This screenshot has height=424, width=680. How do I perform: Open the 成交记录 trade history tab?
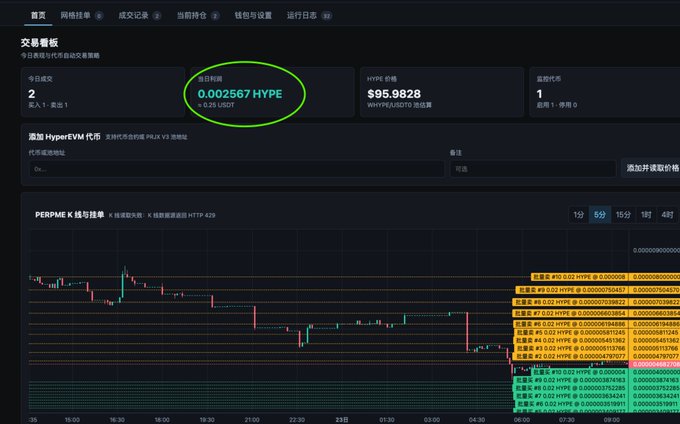[x=140, y=16]
